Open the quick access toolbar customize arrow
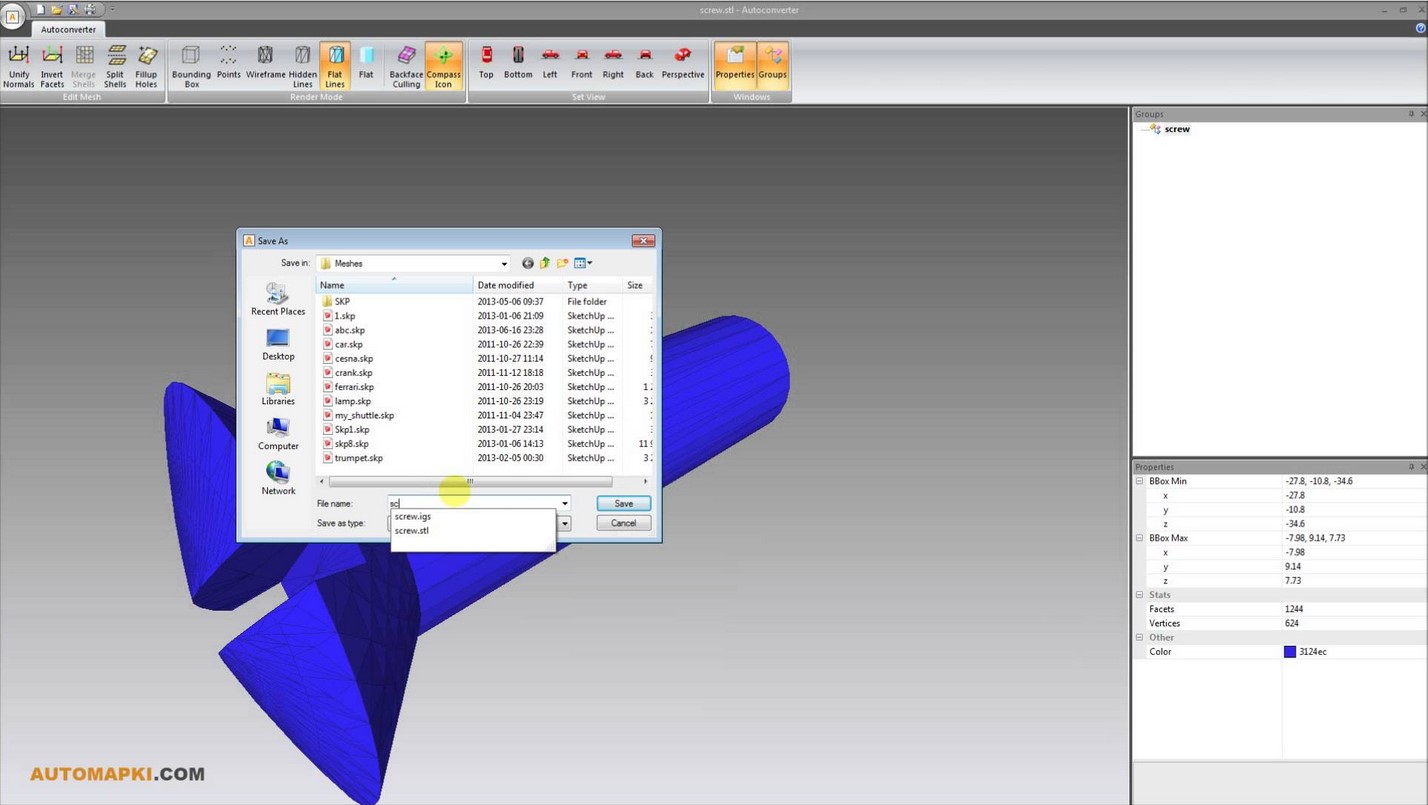1428x805 pixels. (x=112, y=9)
